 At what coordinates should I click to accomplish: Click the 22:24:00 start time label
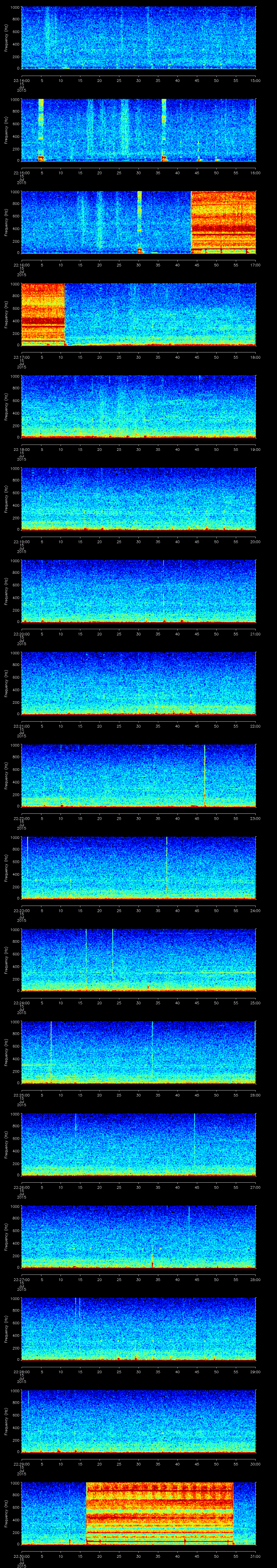(21, 1003)
